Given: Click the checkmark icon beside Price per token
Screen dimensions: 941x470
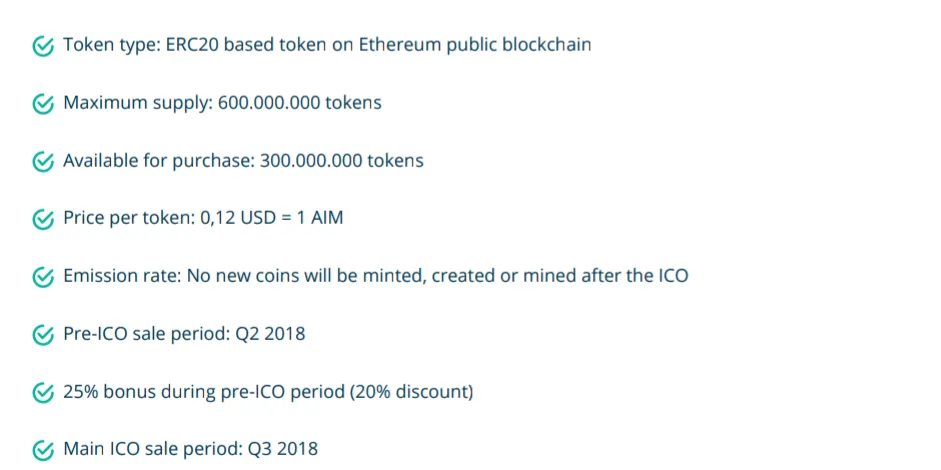Looking at the screenshot, I should (43, 219).
